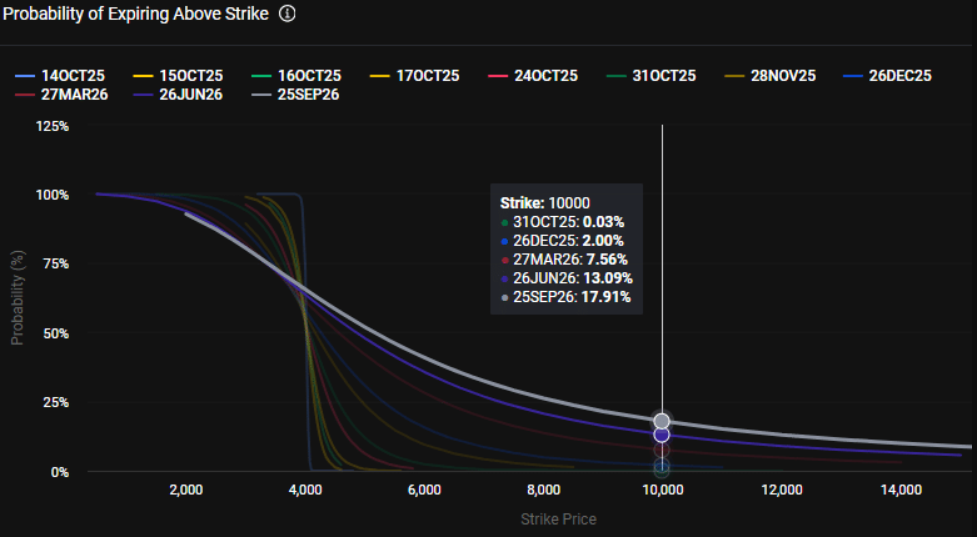Show or hide the 28NOV25 series

tap(770, 75)
